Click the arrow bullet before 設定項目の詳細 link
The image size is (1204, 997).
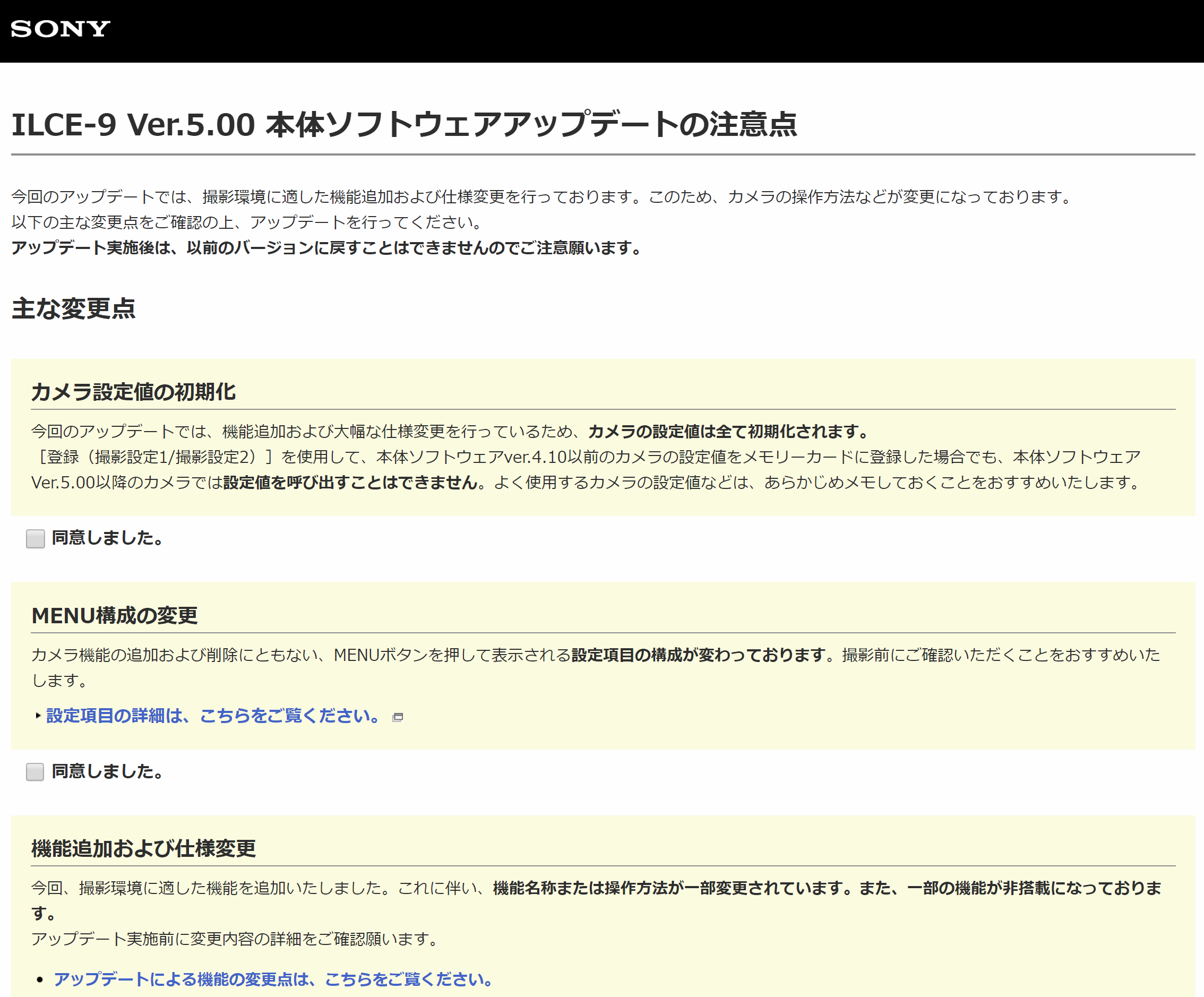[38, 716]
